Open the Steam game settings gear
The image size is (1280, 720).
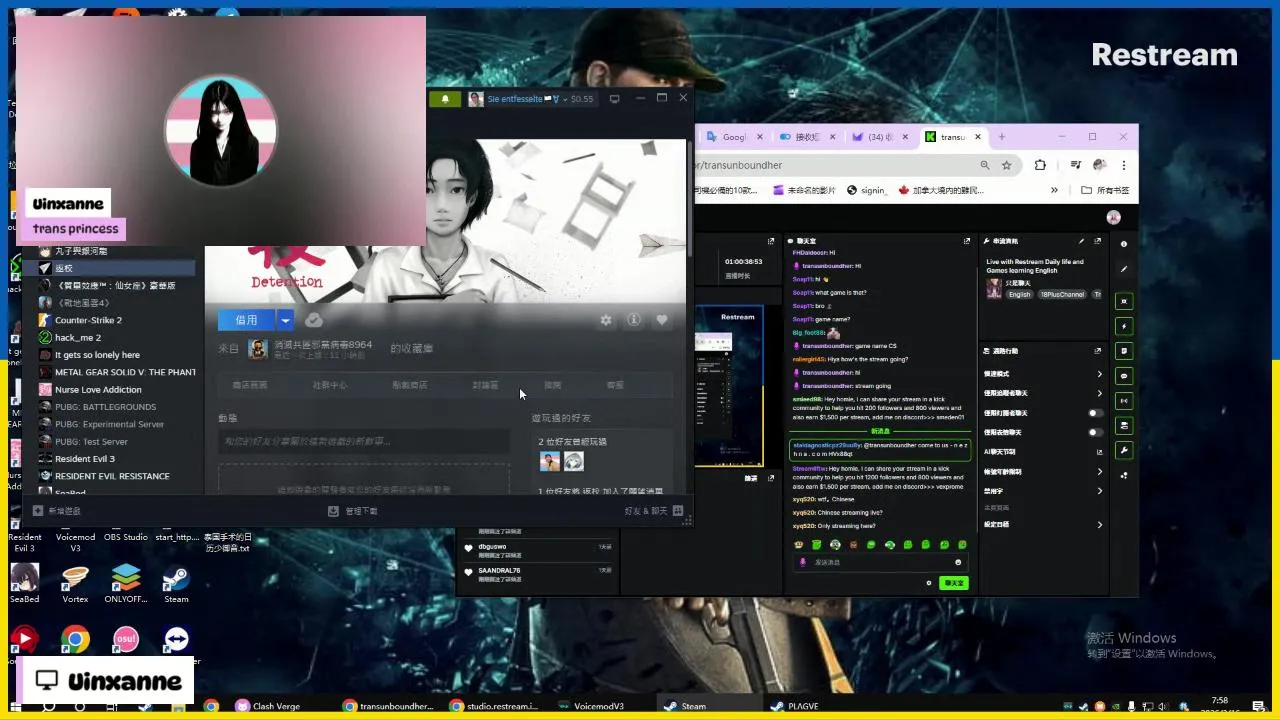(x=606, y=320)
